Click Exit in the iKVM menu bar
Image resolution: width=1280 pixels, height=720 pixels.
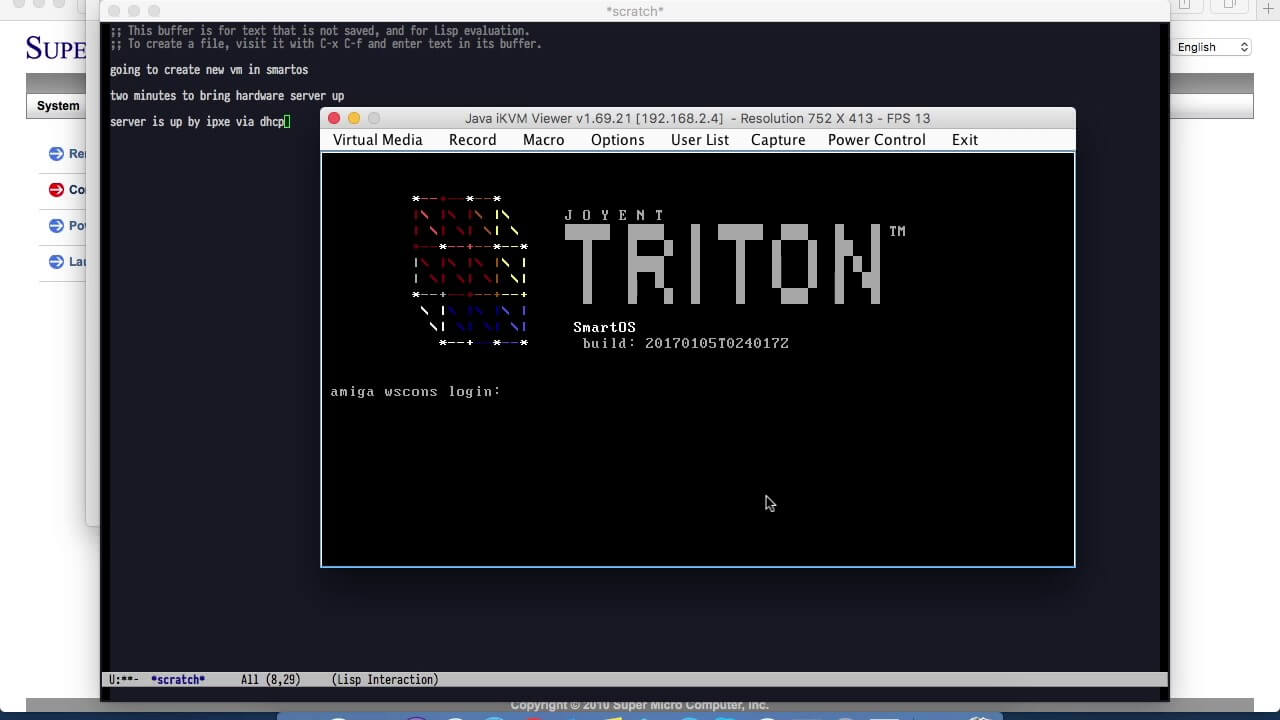point(965,140)
